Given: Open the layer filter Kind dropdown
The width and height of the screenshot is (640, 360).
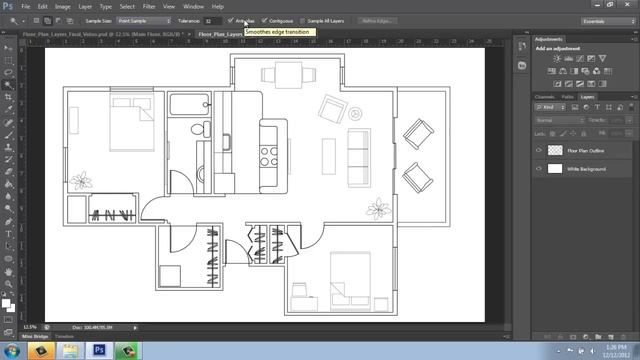Looking at the screenshot, I should point(550,107).
